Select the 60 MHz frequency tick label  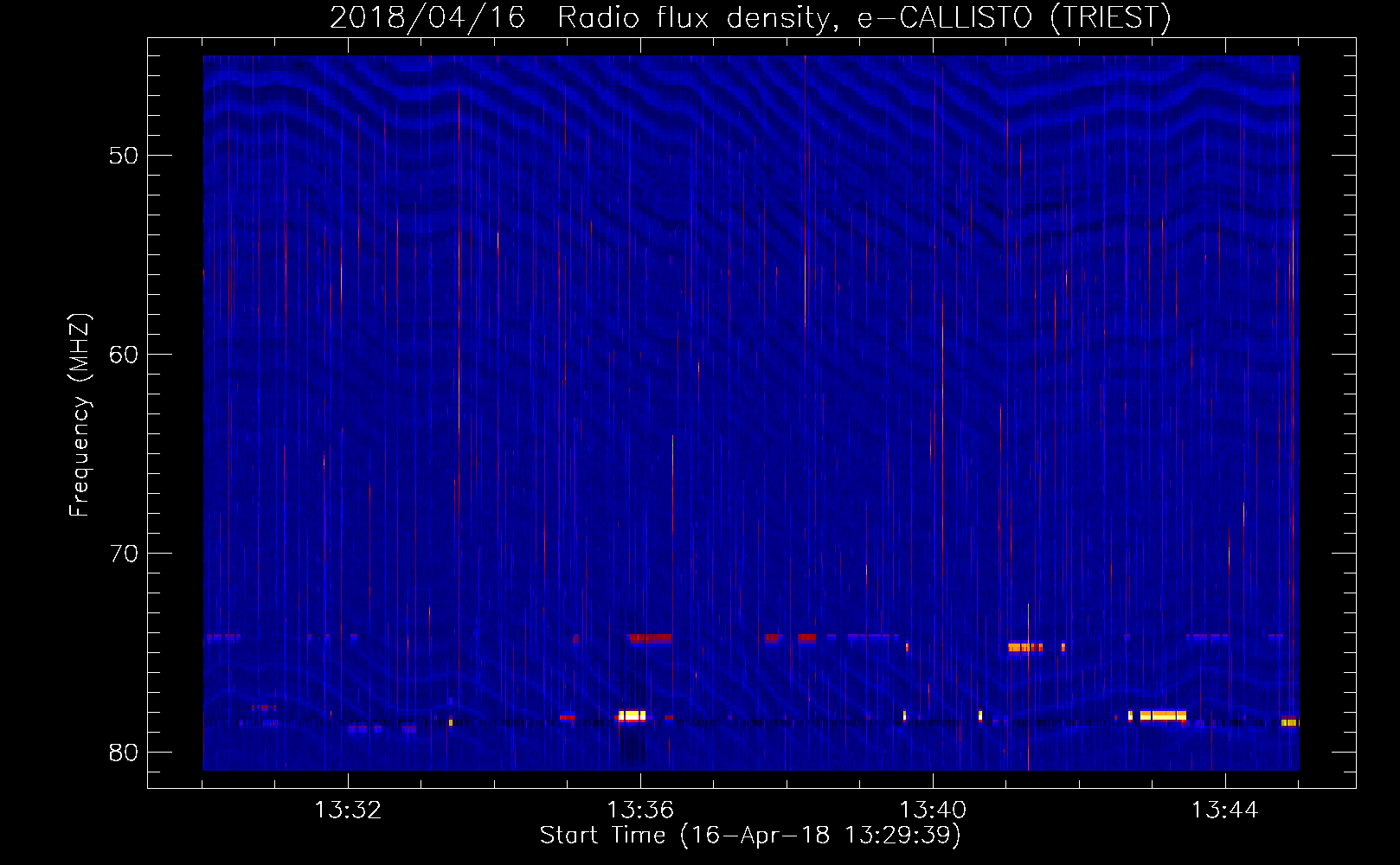125,355
